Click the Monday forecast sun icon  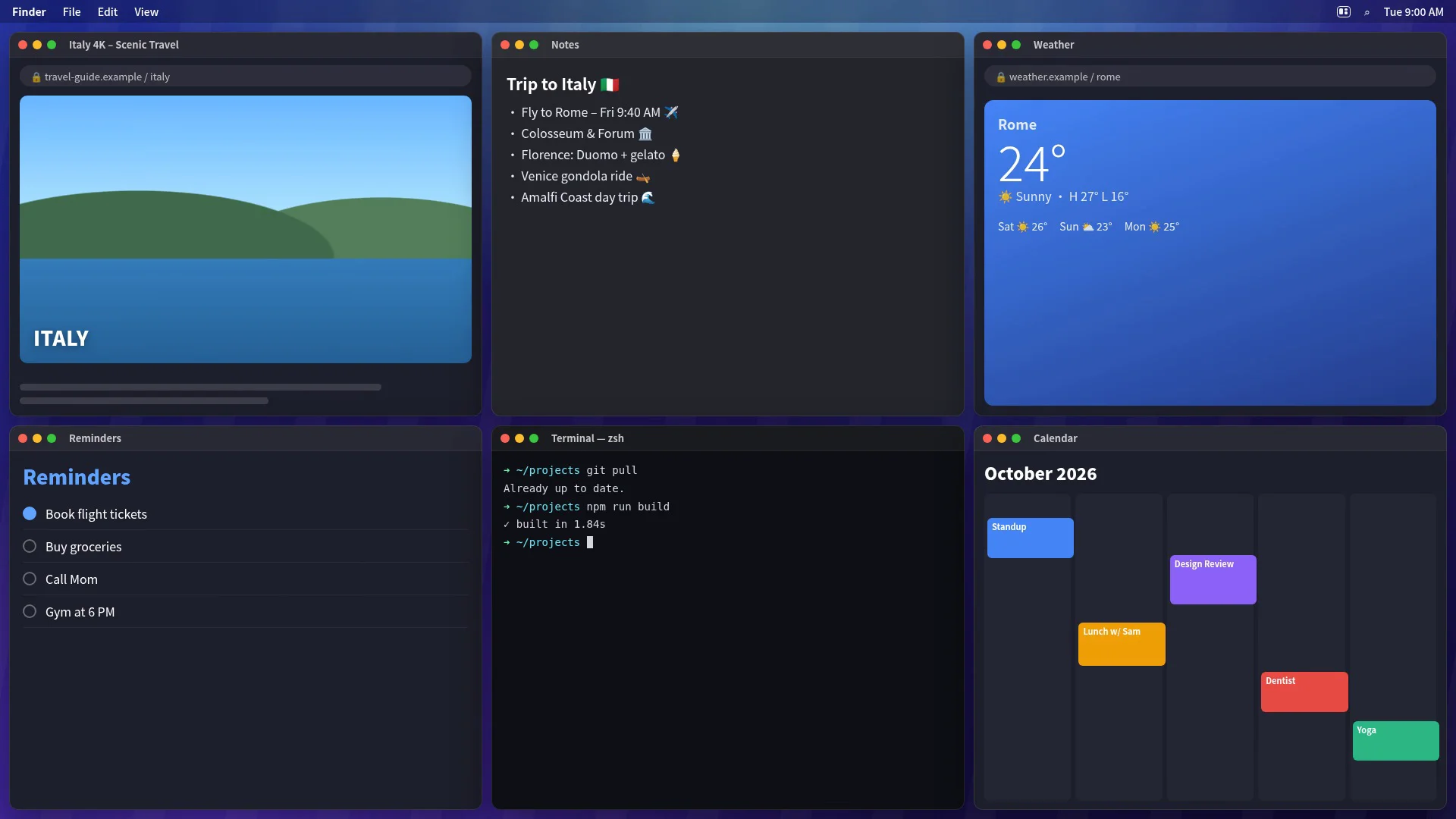pyautogui.click(x=1154, y=227)
